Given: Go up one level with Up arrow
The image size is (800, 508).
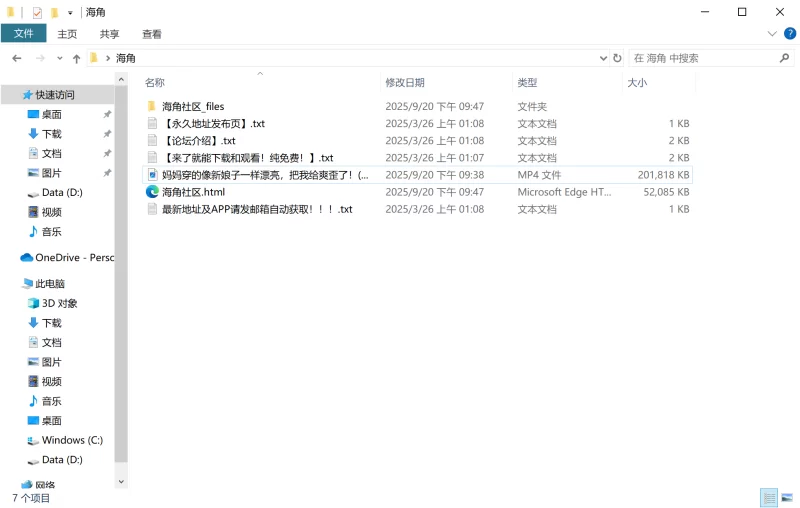Looking at the screenshot, I should (x=77, y=58).
